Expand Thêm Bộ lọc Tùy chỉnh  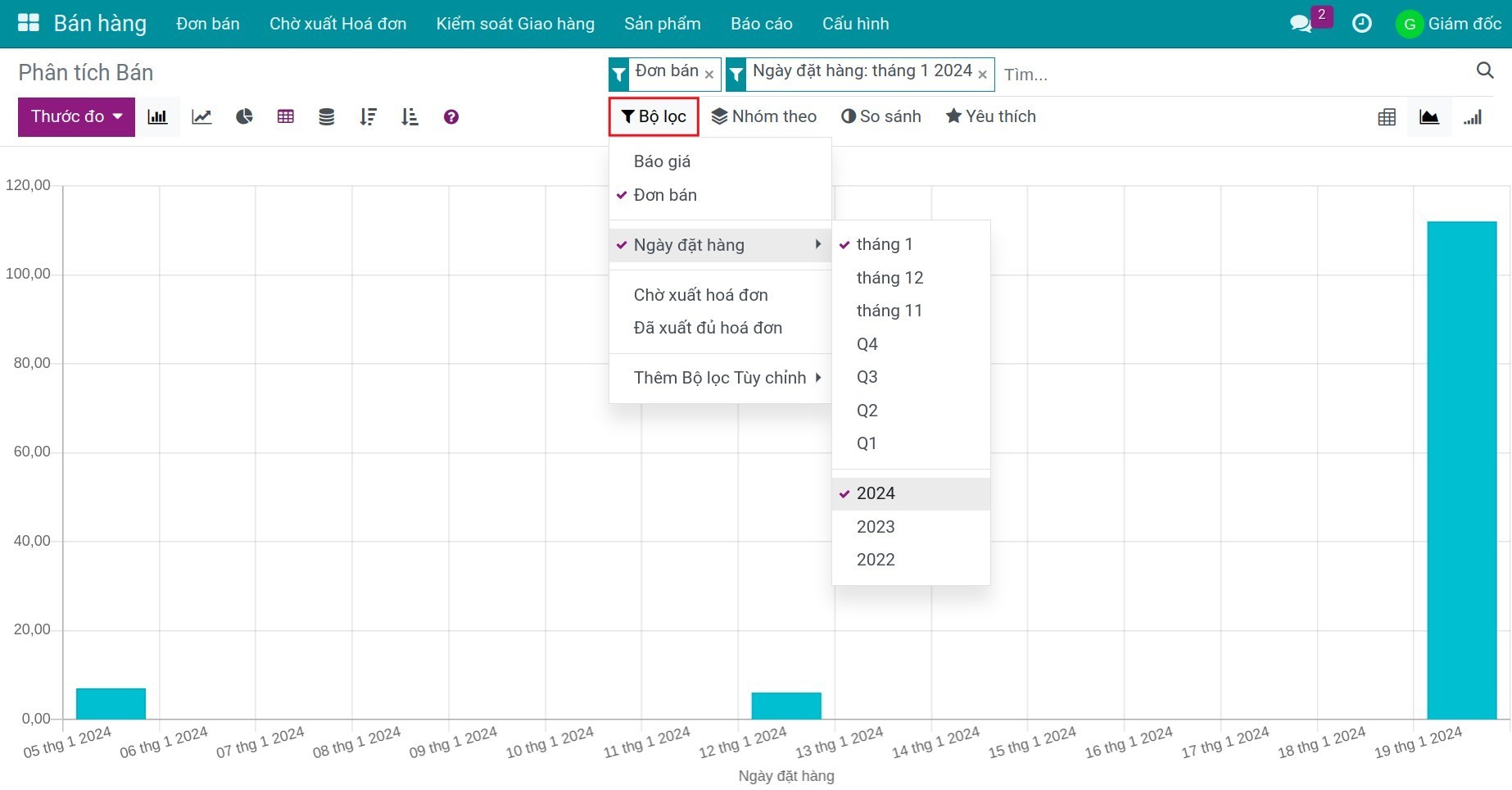click(720, 378)
